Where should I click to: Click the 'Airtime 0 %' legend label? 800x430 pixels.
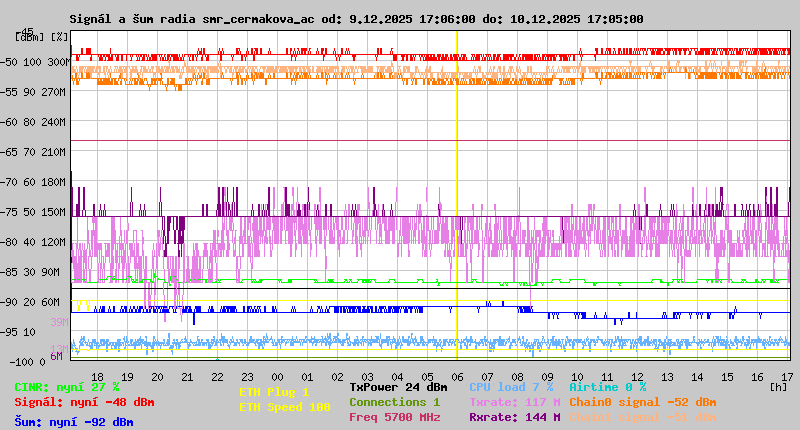click(608, 387)
